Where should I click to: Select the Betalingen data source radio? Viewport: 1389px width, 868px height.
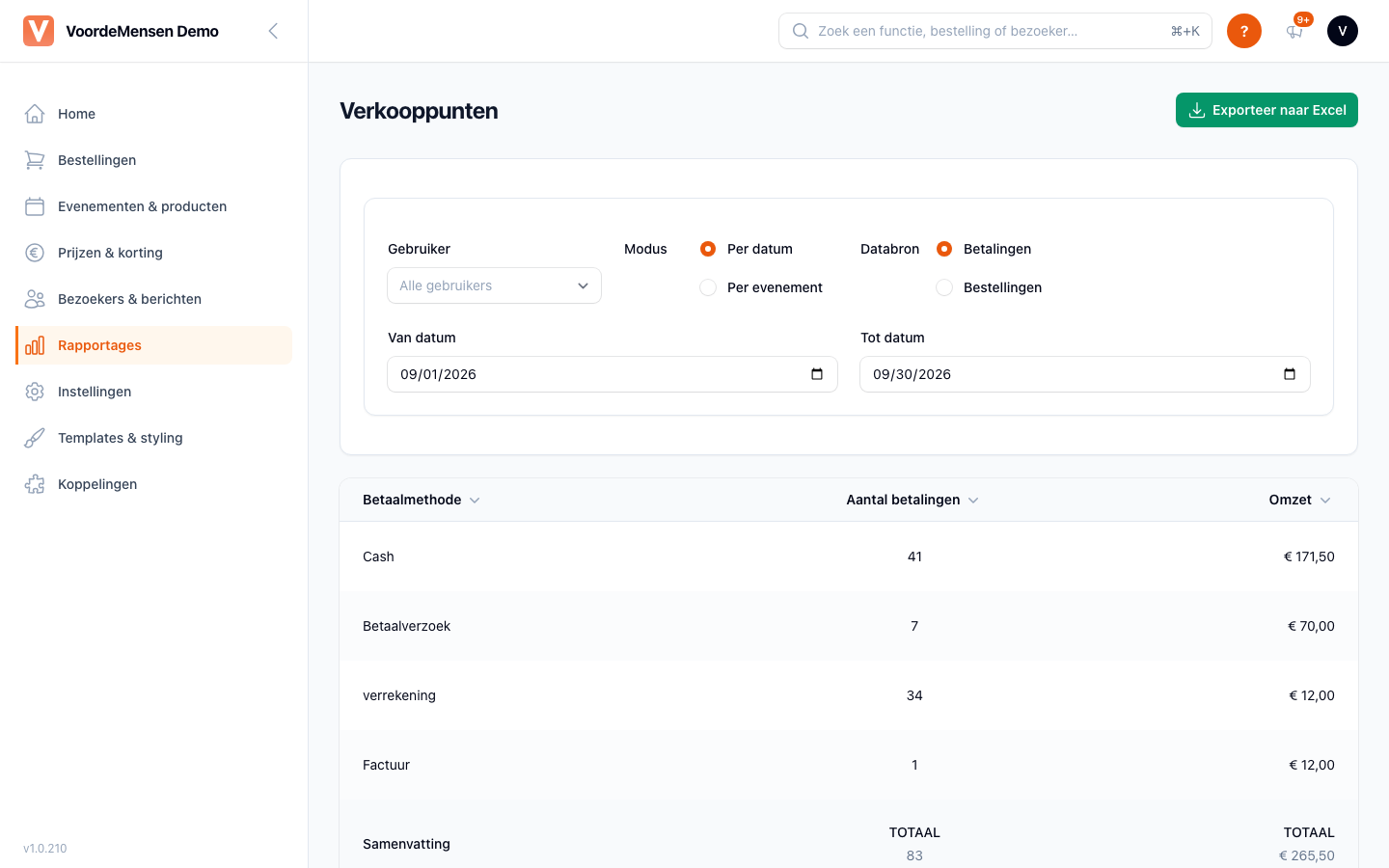point(944,249)
